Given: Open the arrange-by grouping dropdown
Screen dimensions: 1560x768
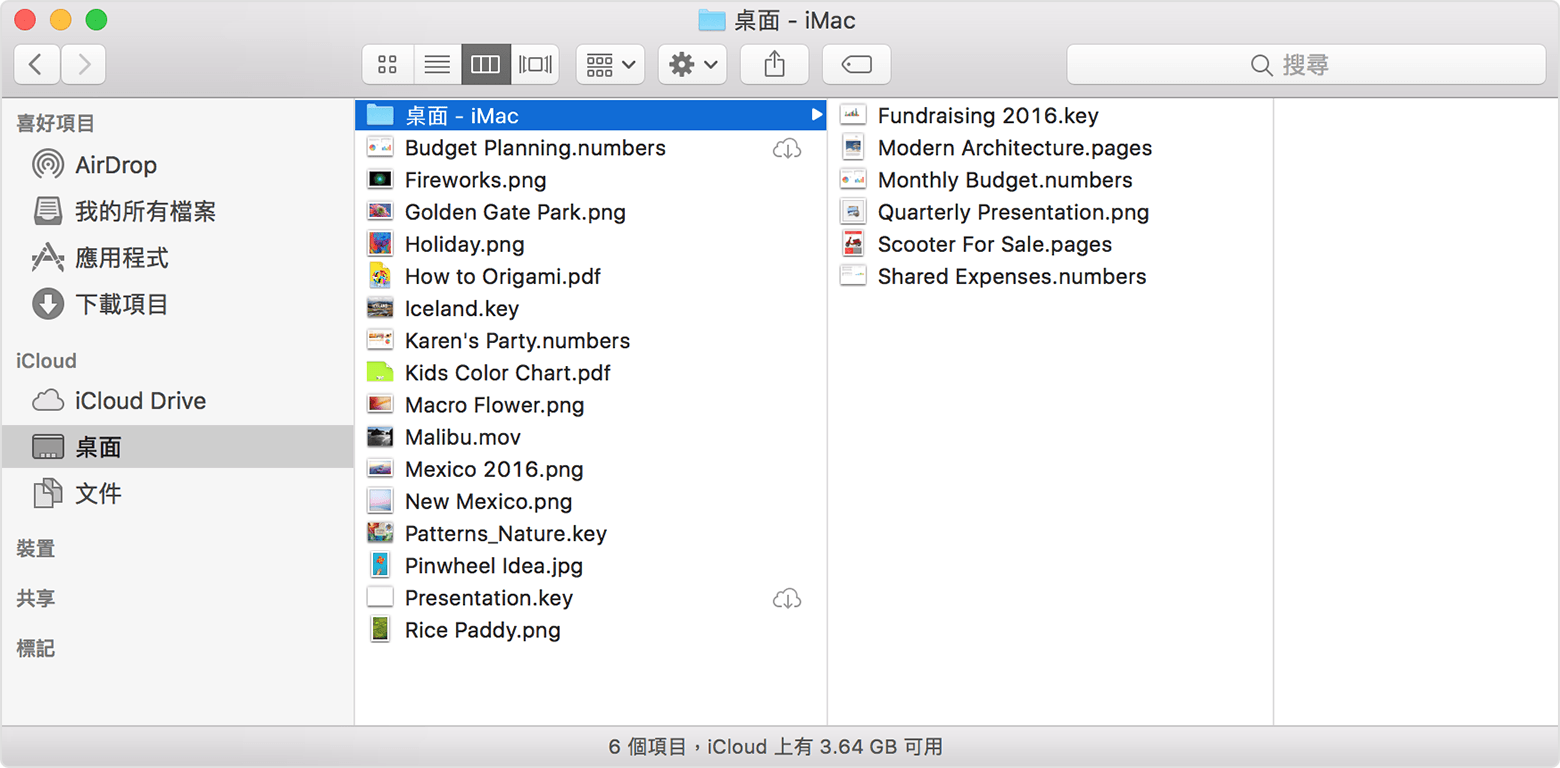Looking at the screenshot, I should (x=610, y=65).
